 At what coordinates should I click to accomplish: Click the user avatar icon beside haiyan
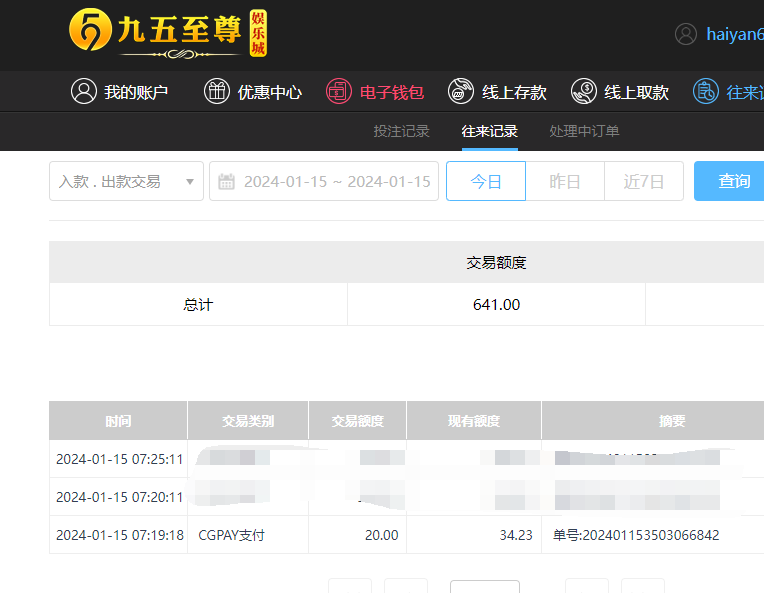tap(686, 34)
